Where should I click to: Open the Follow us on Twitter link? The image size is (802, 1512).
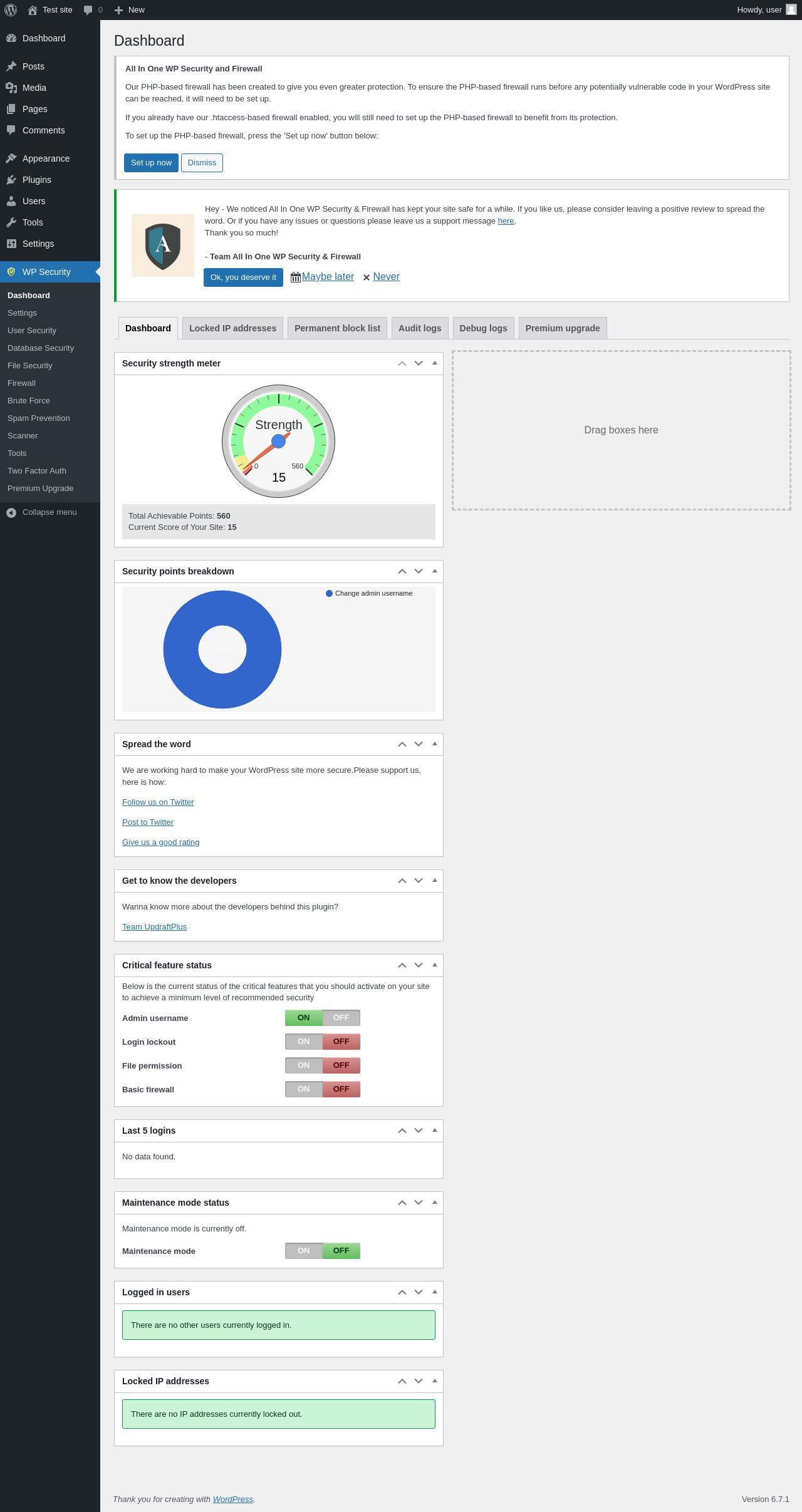158,802
